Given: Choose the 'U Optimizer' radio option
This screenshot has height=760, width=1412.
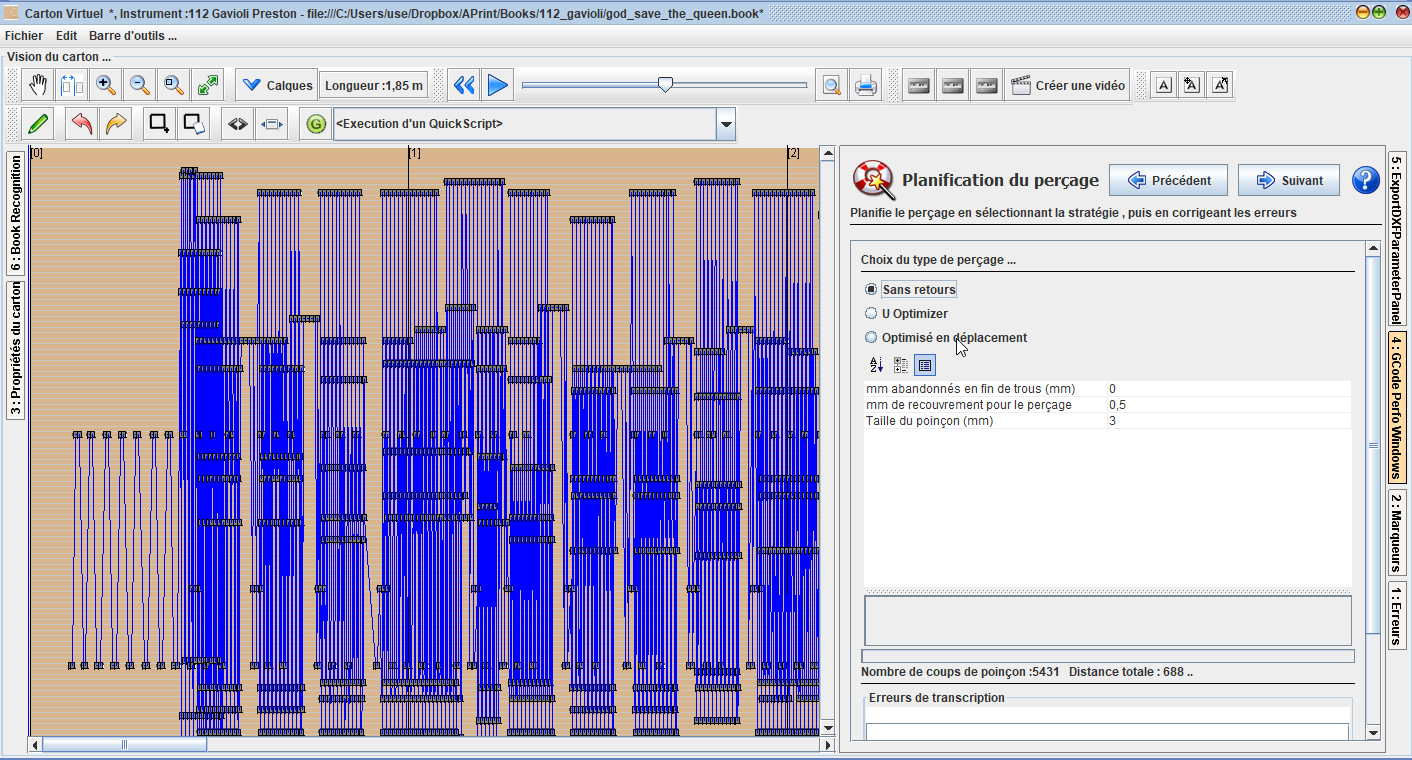Looking at the screenshot, I should pyautogui.click(x=871, y=313).
